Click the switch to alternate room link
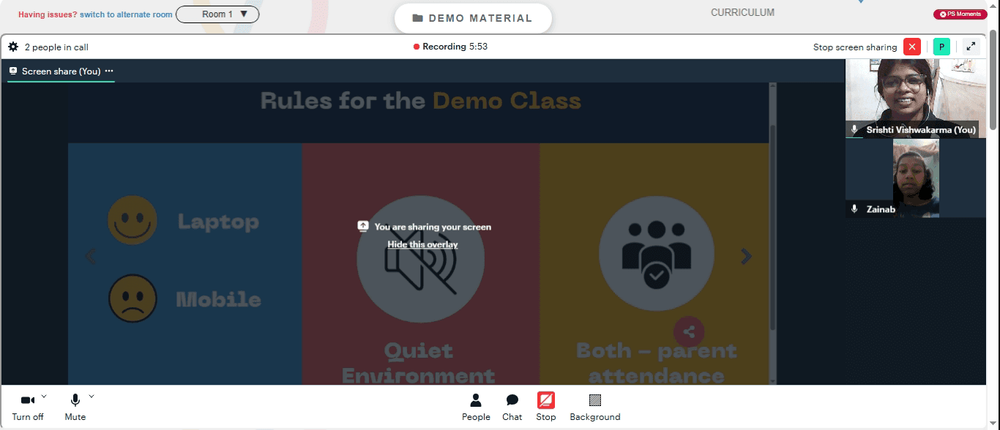 tap(126, 14)
